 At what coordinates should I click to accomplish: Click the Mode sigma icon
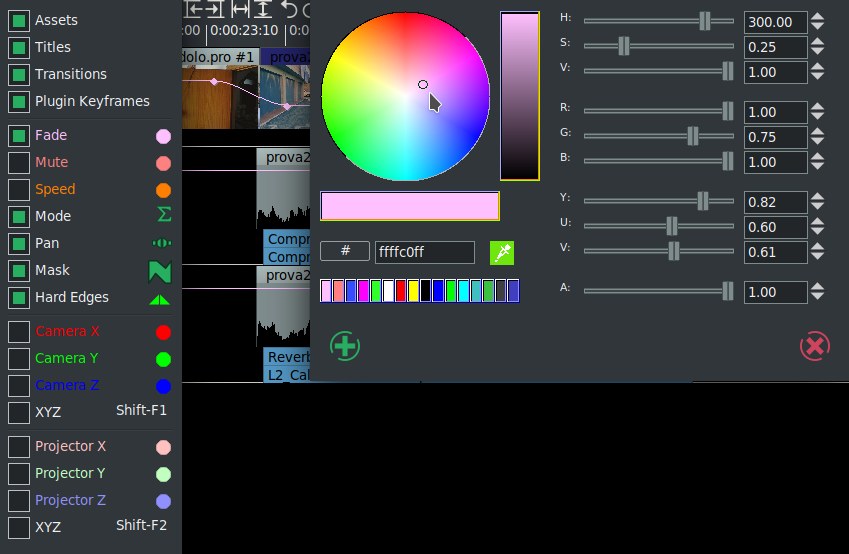click(163, 216)
